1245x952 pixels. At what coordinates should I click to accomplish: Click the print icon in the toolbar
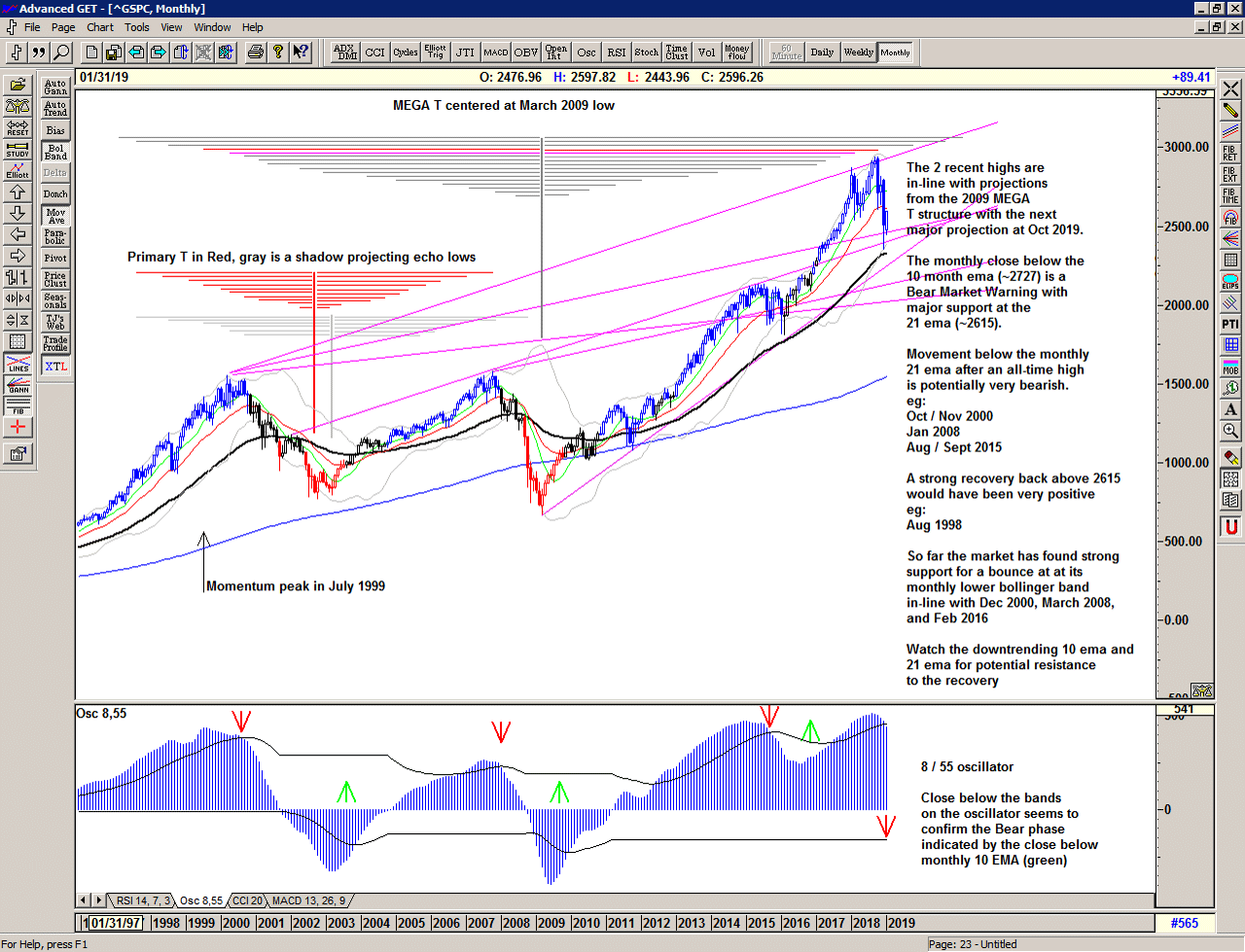click(x=255, y=53)
